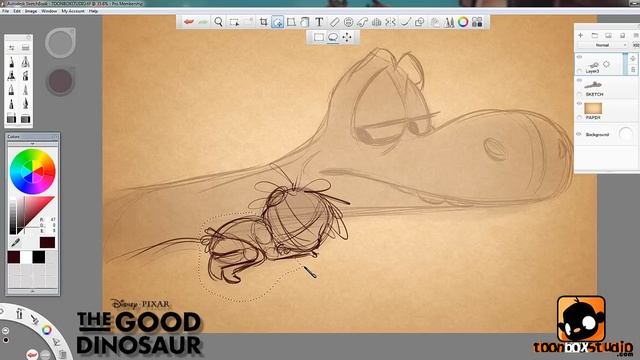Open the My Account menu
This screenshot has width=640, height=360.
73,11
